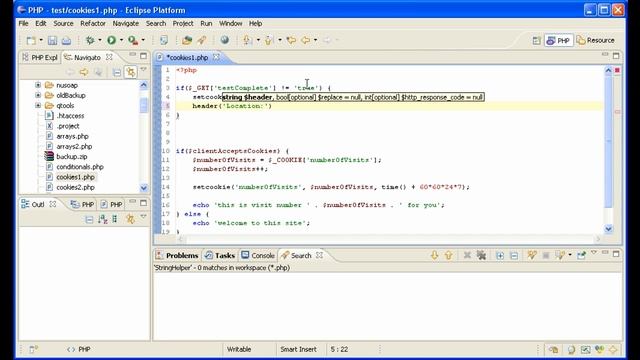This screenshot has width=640, height=360.
Task: Click Show Previous Match arrow in Search view
Action: (449, 256)
